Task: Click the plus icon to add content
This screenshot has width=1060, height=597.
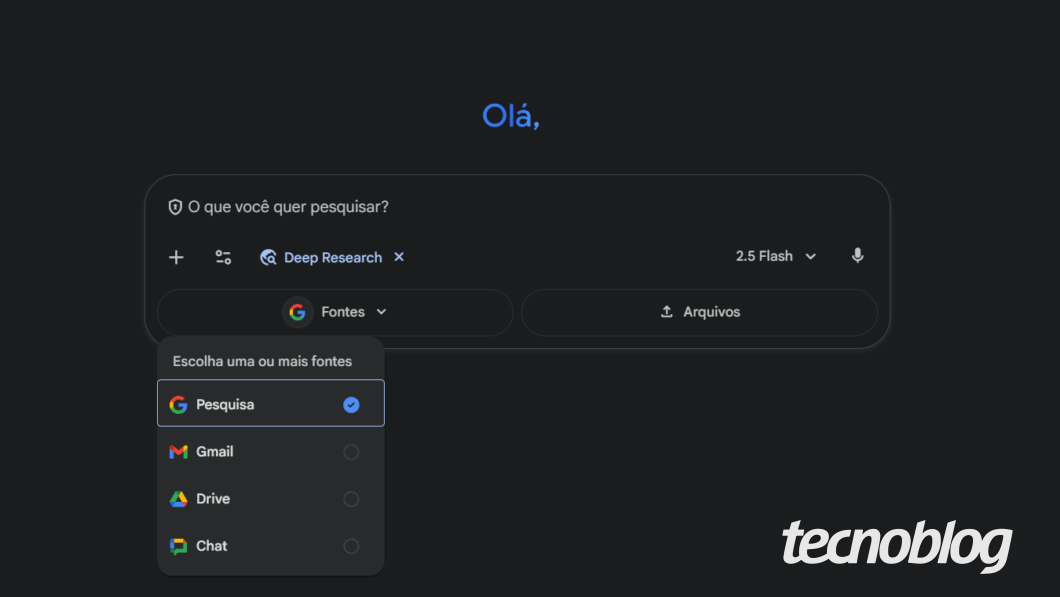Action: pos(176,257)
